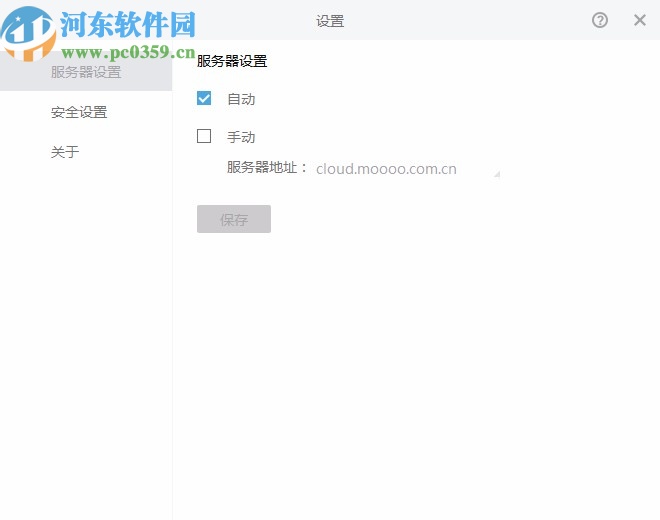The height and width of the screenshot is (520, 660).
Task: Close the settings window
Action: coord(640,20)
